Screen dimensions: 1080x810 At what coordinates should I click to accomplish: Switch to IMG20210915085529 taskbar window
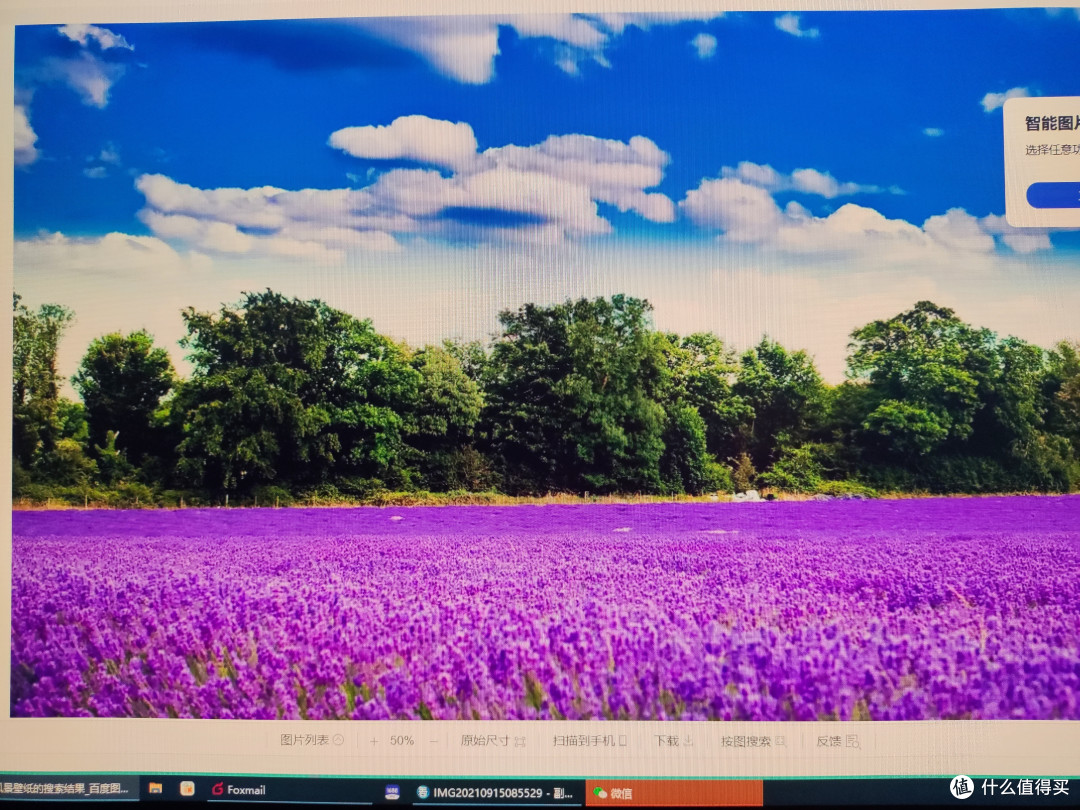point(495,793)
